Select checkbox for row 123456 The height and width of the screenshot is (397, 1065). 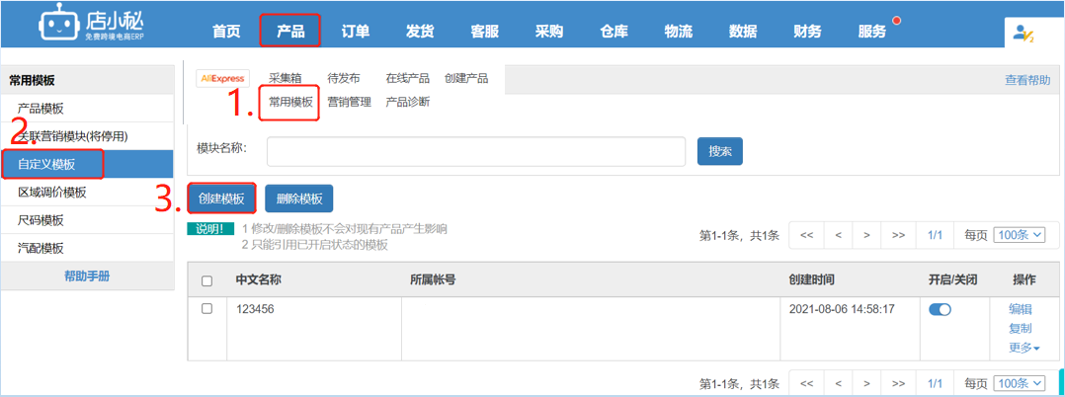(x=207, y=309)
